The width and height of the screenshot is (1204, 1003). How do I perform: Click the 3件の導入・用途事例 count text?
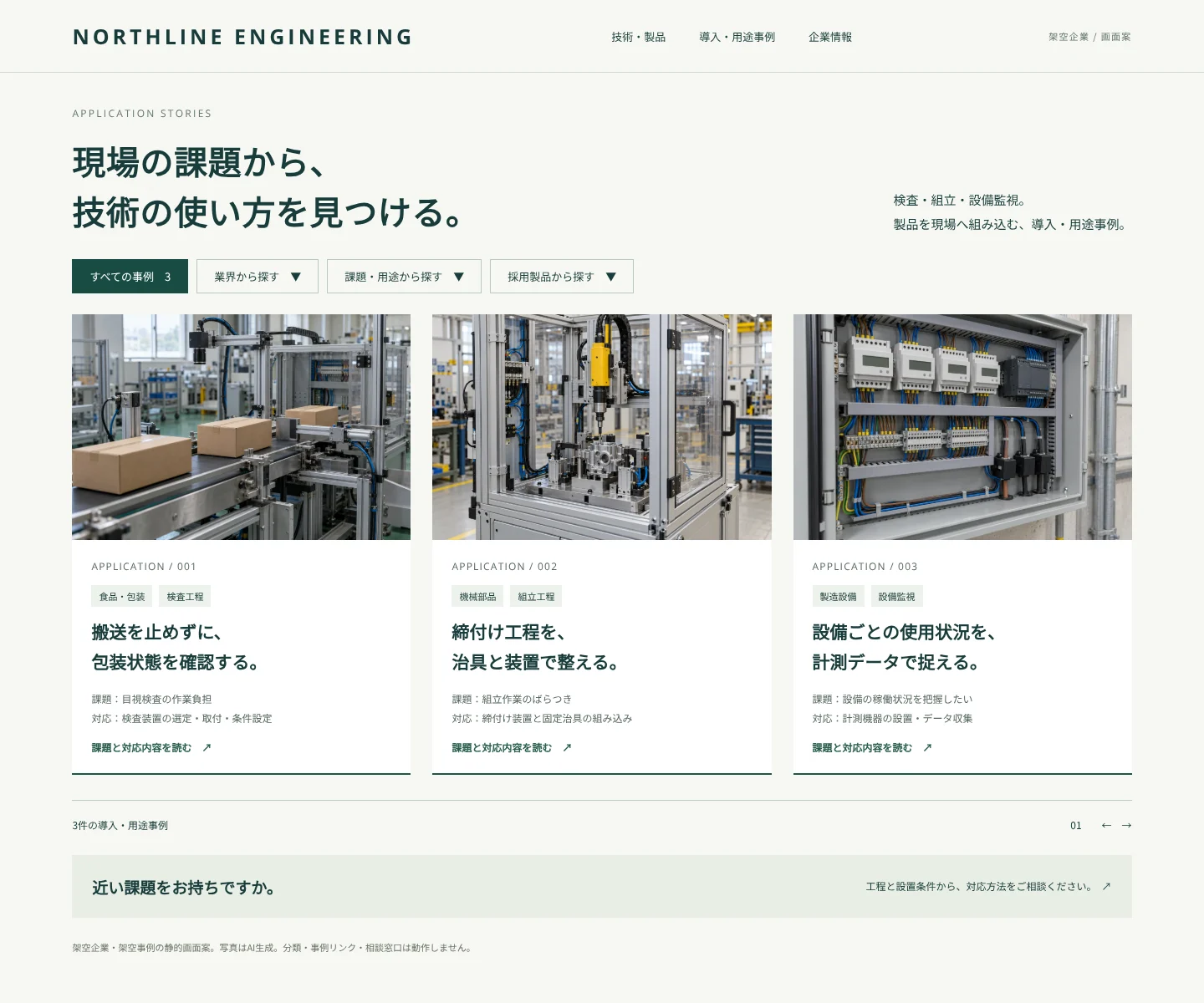click(x=120, y=826)
